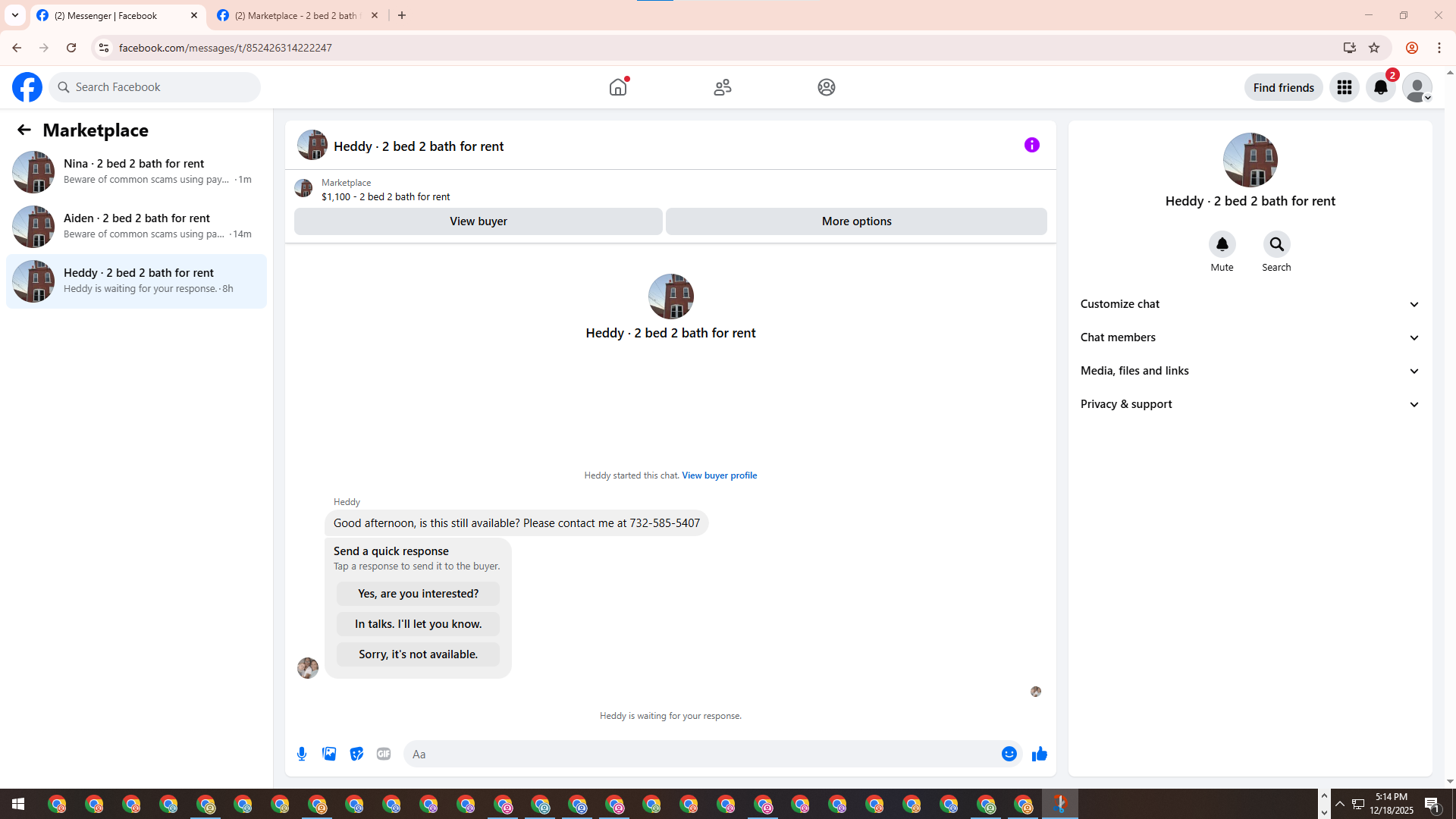Choose a sticker to send
This screenshot has width=1456, height=819.
click(356, 754)
